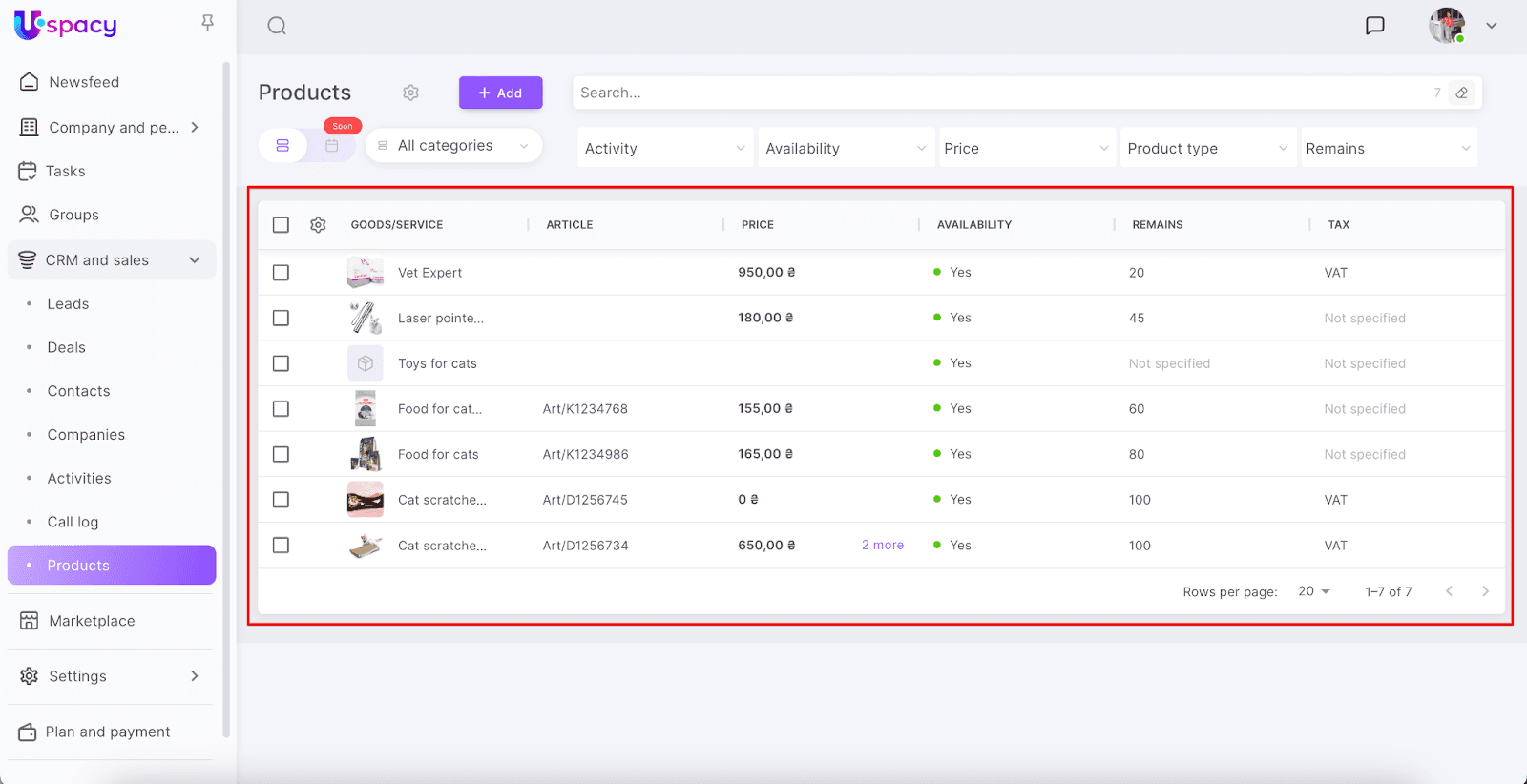The width and height of the screenshot is (1527, 784).
Task: Open the All categories dropdown
Action: click(x=454, y=146)
